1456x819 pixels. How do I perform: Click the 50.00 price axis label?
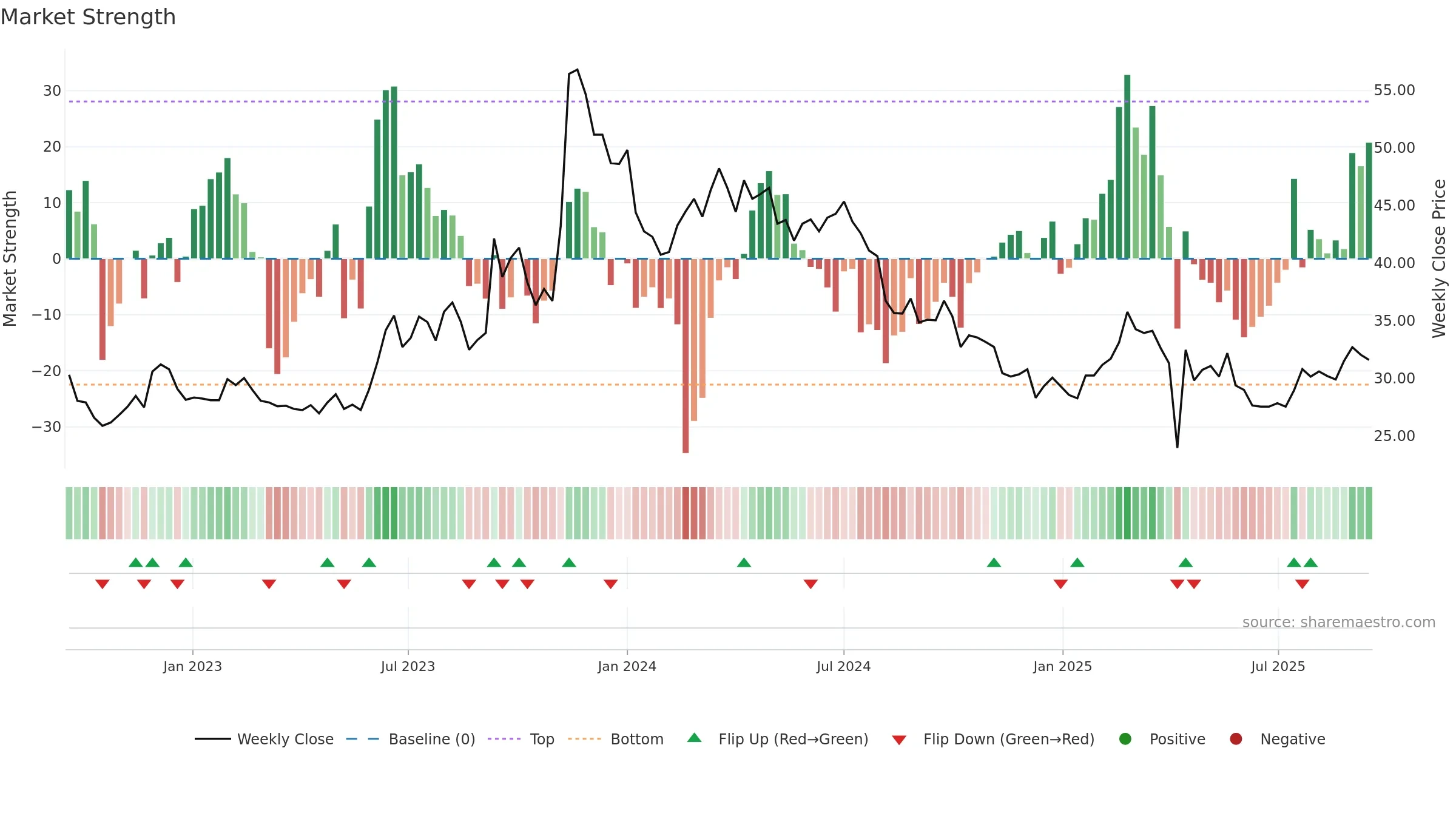[x=1394, y=148]
